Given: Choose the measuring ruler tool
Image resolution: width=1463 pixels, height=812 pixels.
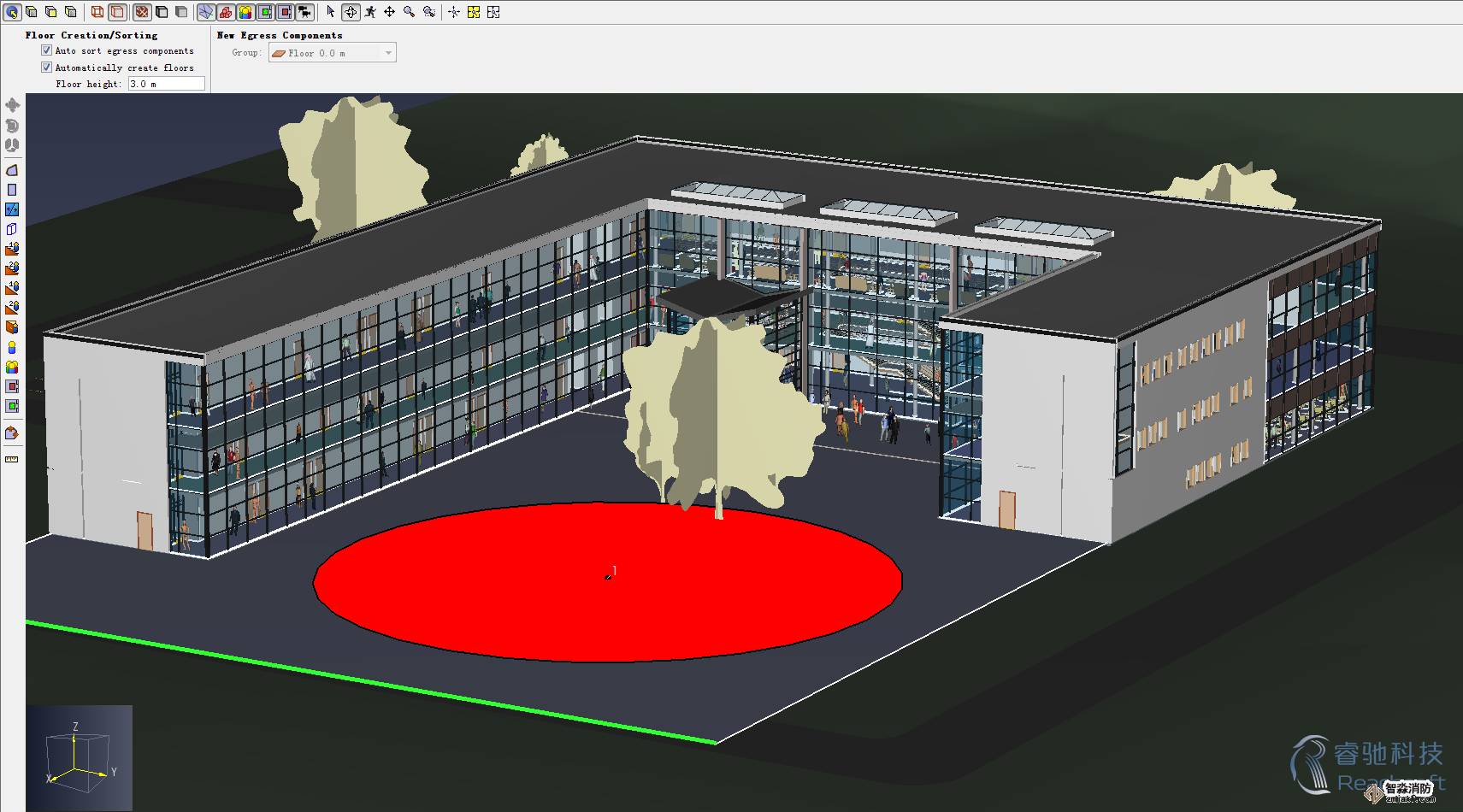Looking at the screenshot, I should [12, 459].
